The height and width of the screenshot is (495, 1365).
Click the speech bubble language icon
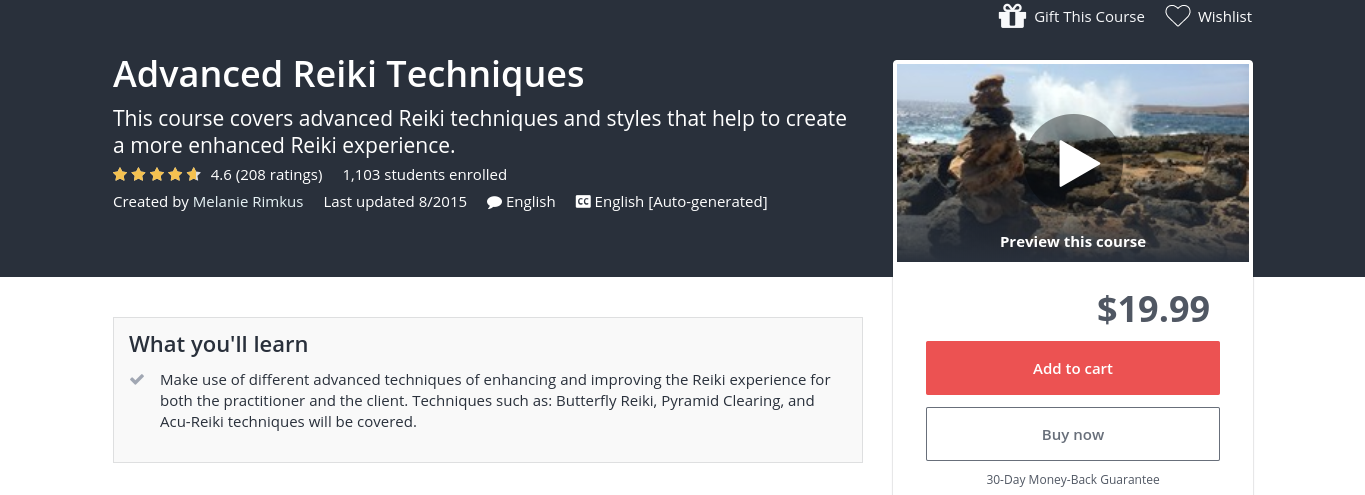pyautogui.click(x=494, y=202)
